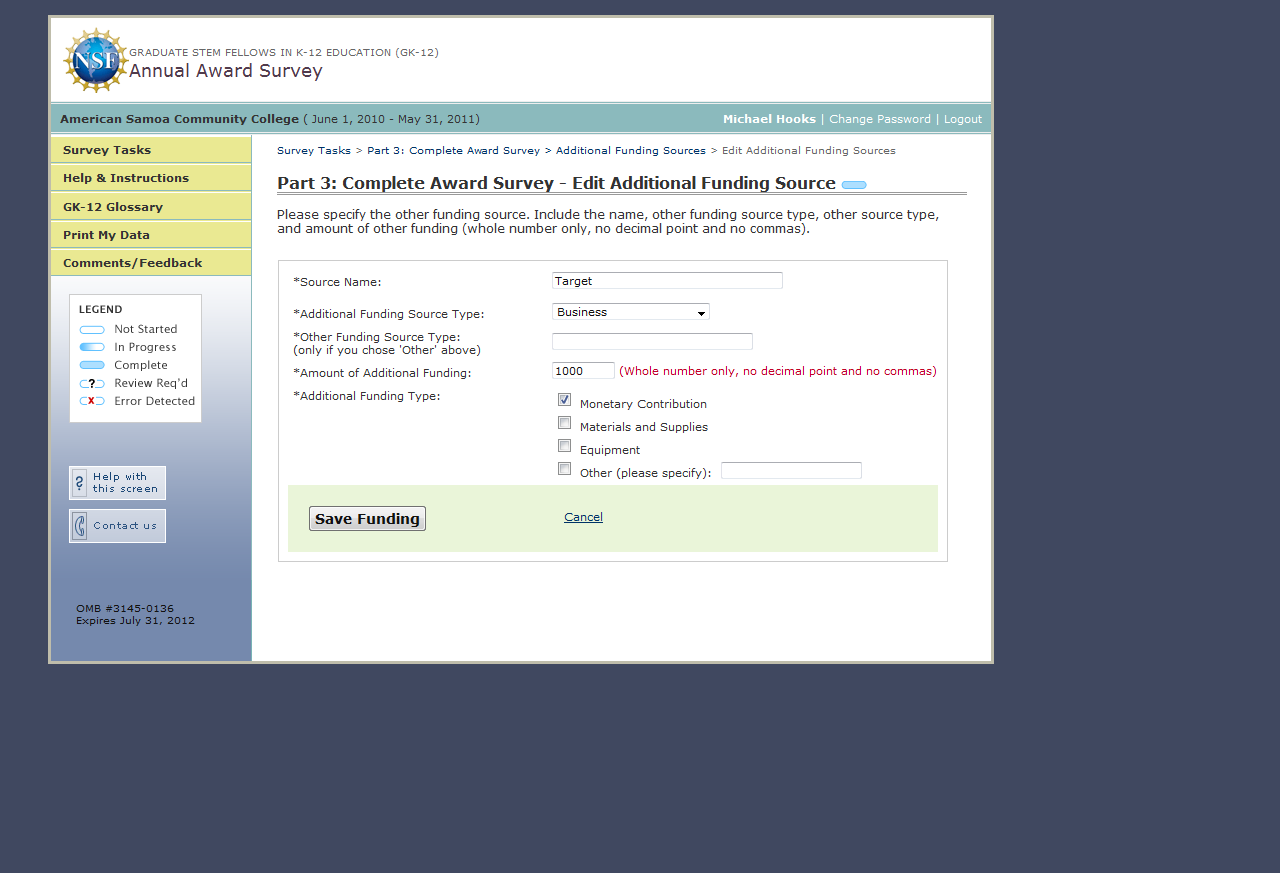
Task: Click the Amount of Additional Funding field
Action: [x=583, y=371]
